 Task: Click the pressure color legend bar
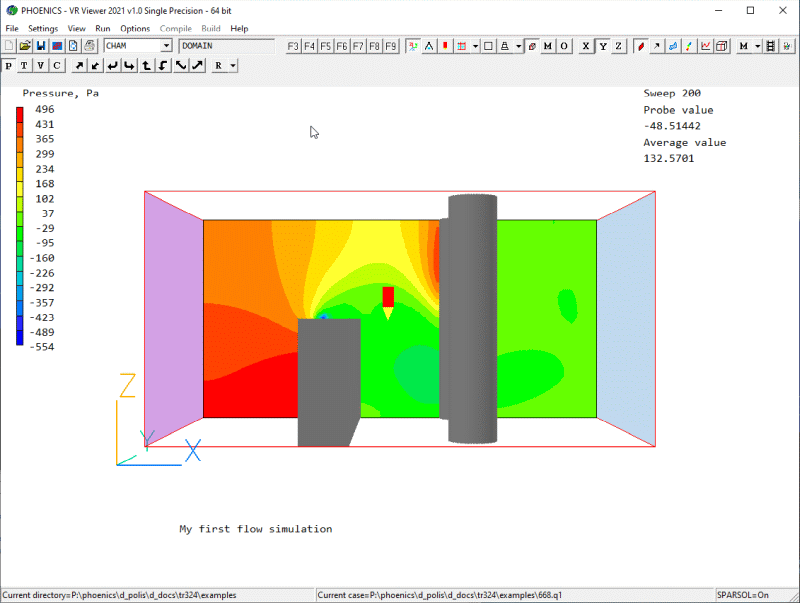coord(19,226)
